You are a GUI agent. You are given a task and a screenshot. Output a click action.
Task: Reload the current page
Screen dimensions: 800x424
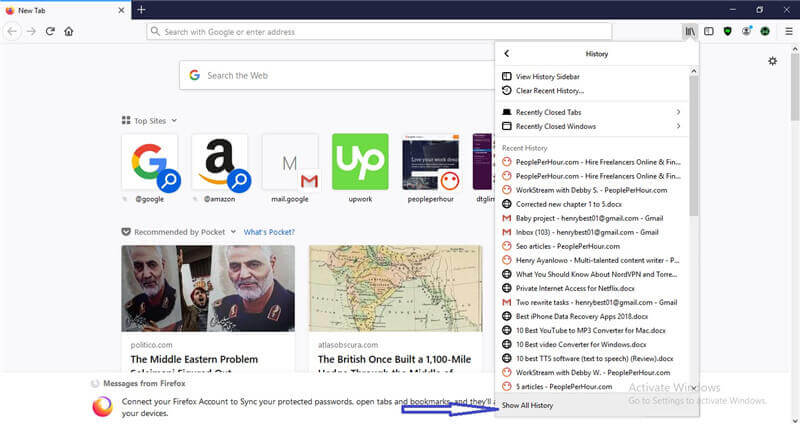coord(50,32)
